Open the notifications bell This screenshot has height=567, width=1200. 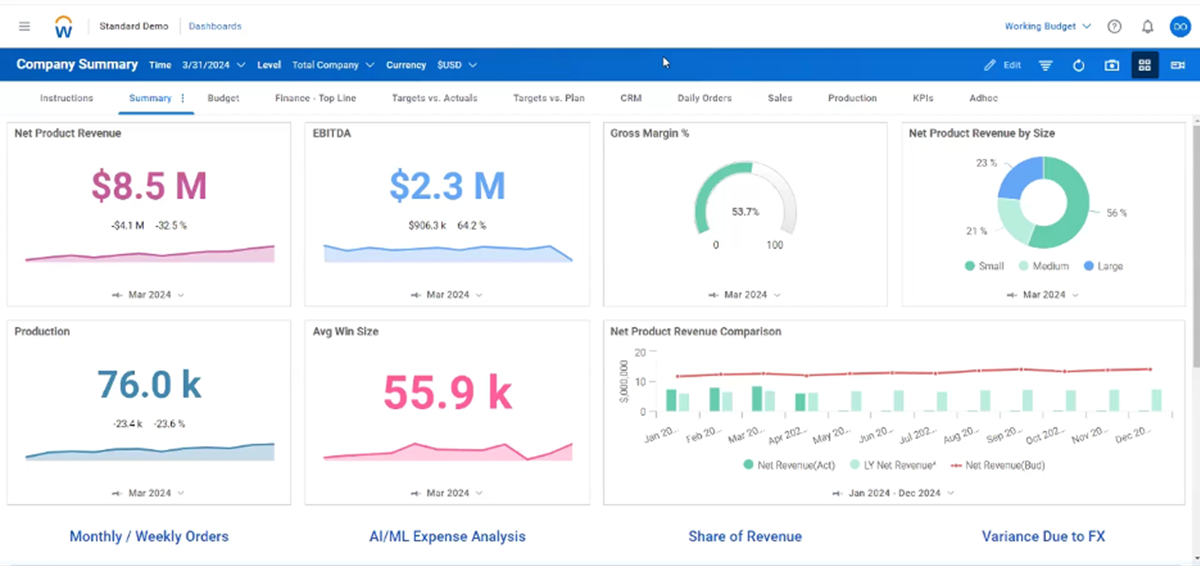pyautogui.click(x=1147, y=26)
